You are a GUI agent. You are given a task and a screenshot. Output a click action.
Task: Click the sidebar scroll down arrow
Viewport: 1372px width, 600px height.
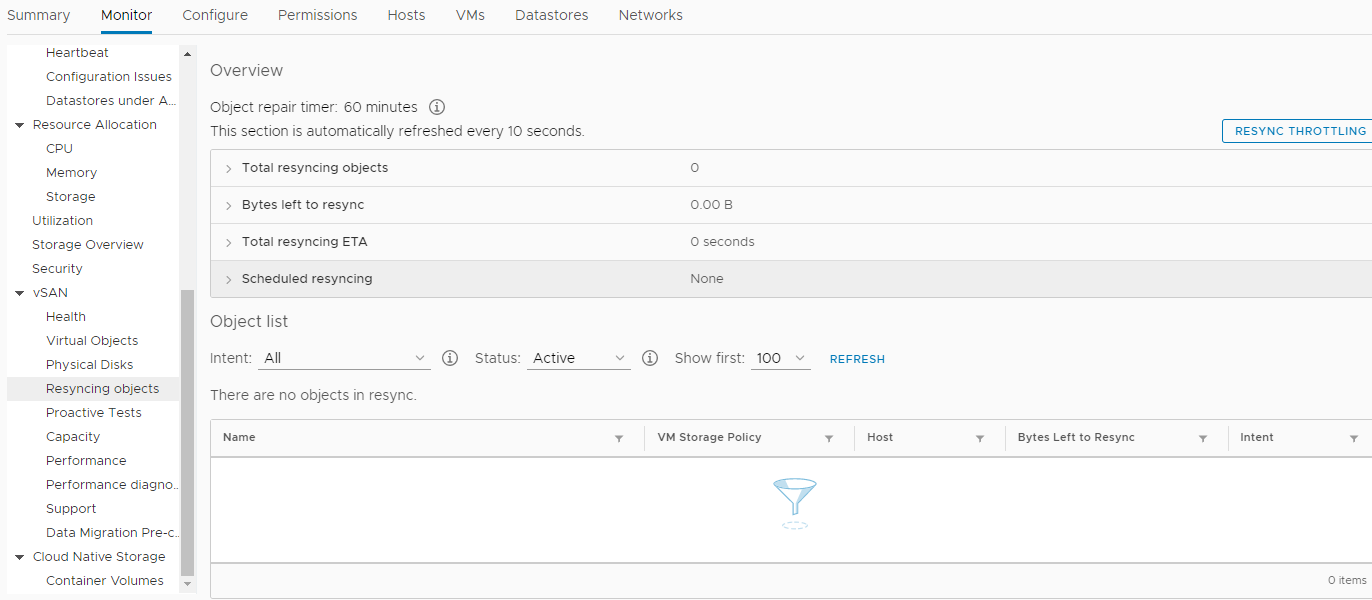(x=187, y=584)
